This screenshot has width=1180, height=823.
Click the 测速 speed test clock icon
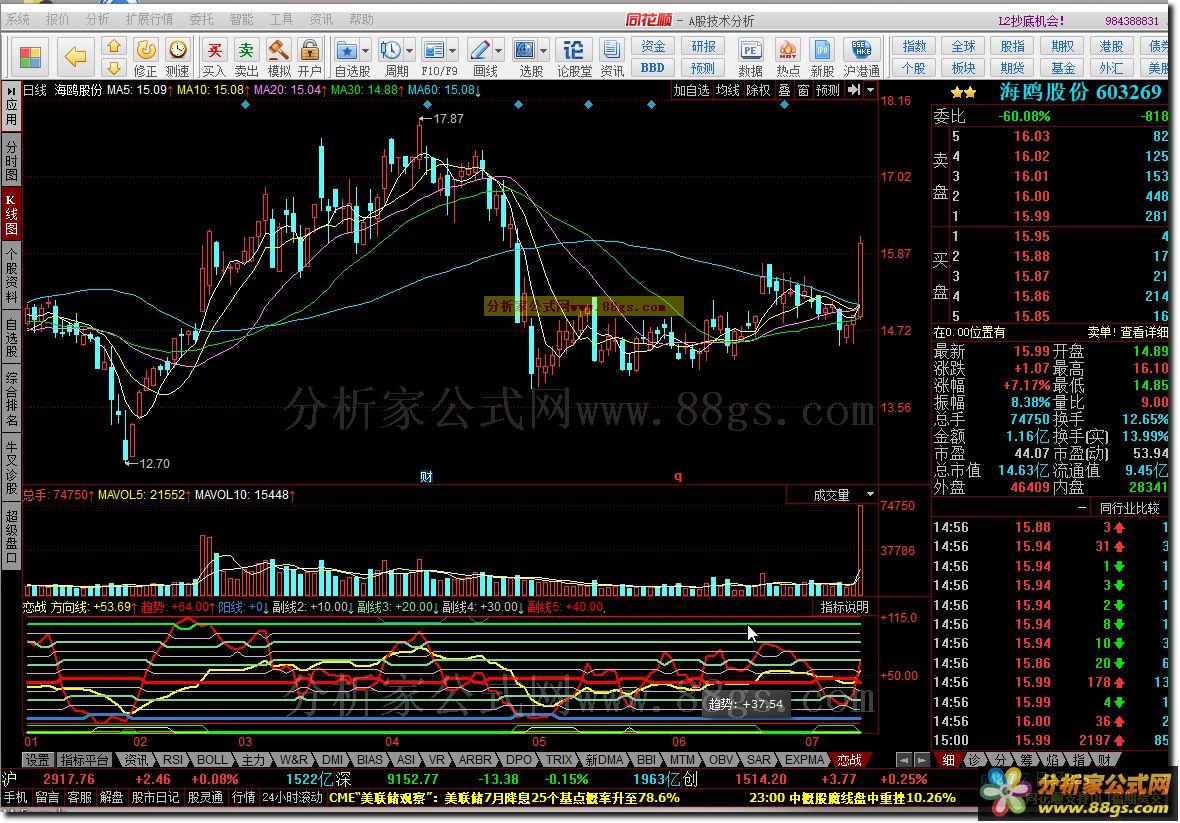coord(178,58)
